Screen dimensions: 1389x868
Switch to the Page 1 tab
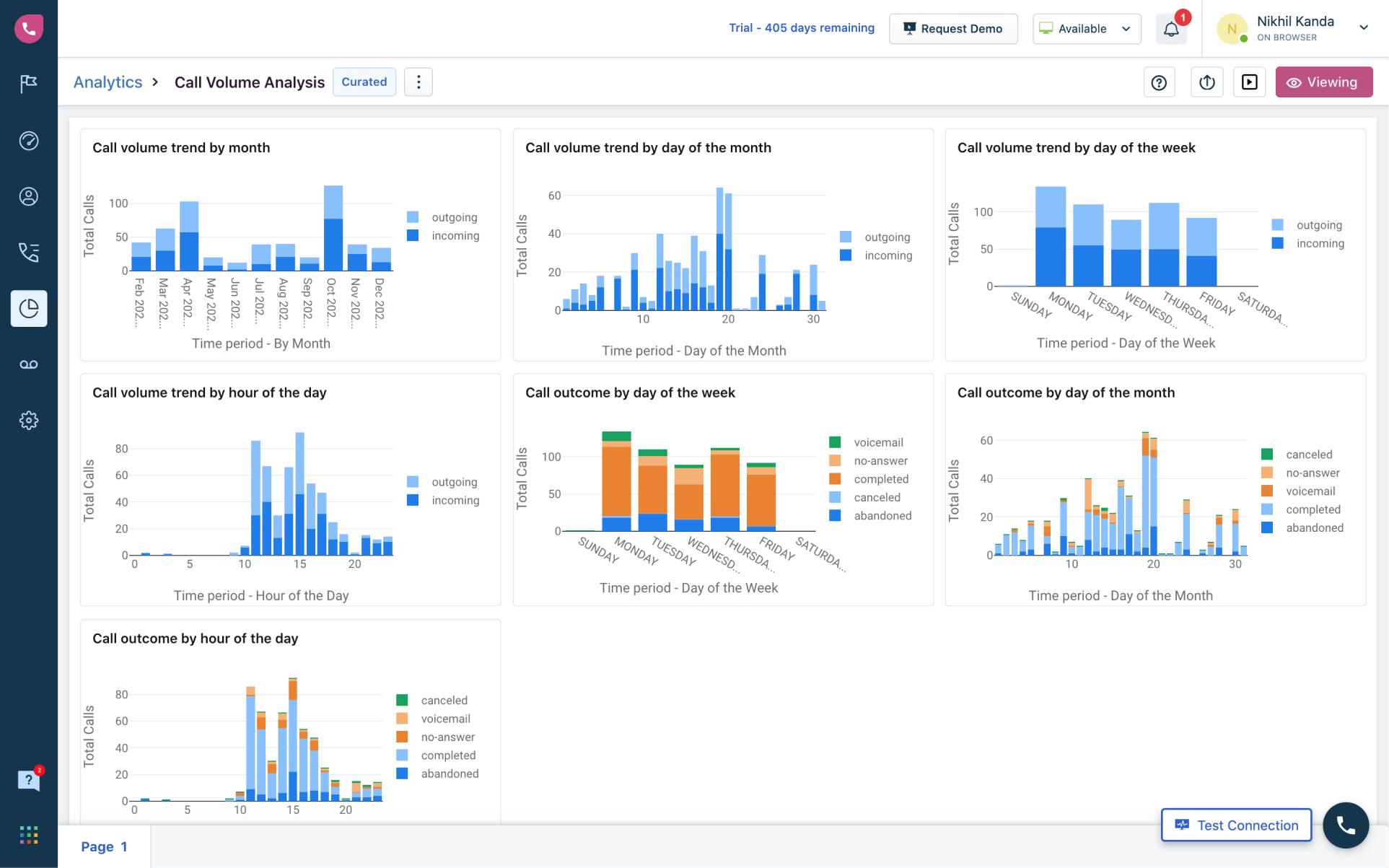pyautogui.click(x=104, y=846)
